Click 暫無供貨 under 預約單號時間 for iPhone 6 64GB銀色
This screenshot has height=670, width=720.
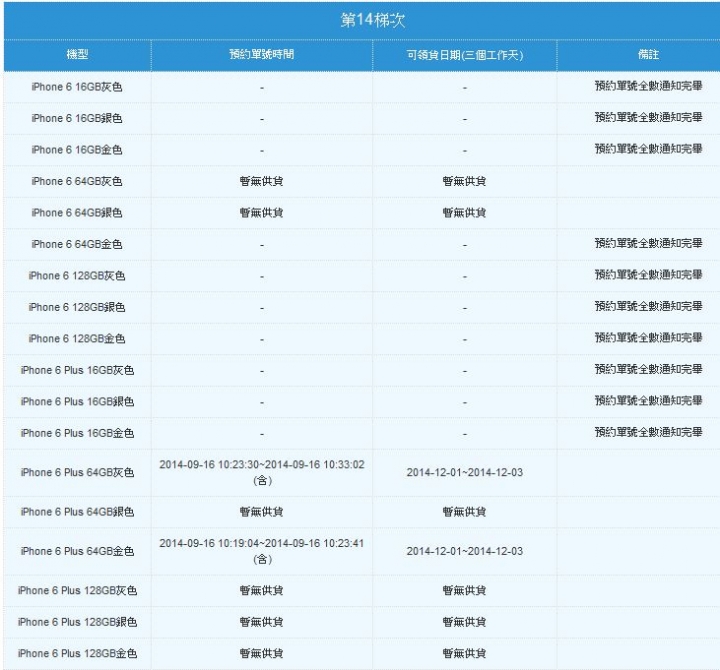(262, 213)
